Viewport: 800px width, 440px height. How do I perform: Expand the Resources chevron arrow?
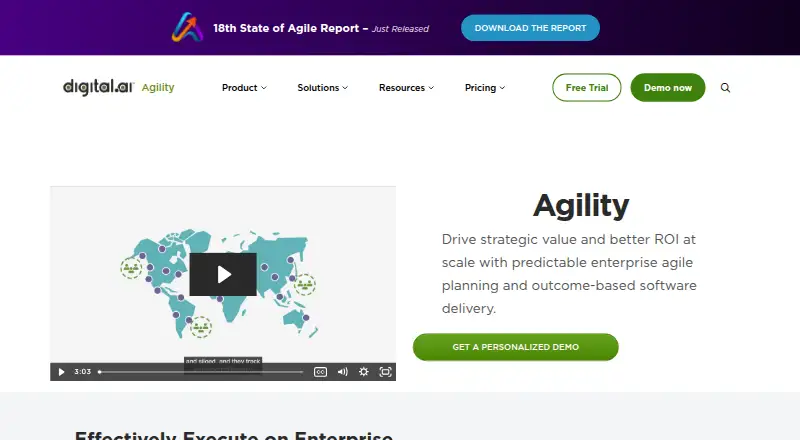pyautogui.click(x=431, y=88)
